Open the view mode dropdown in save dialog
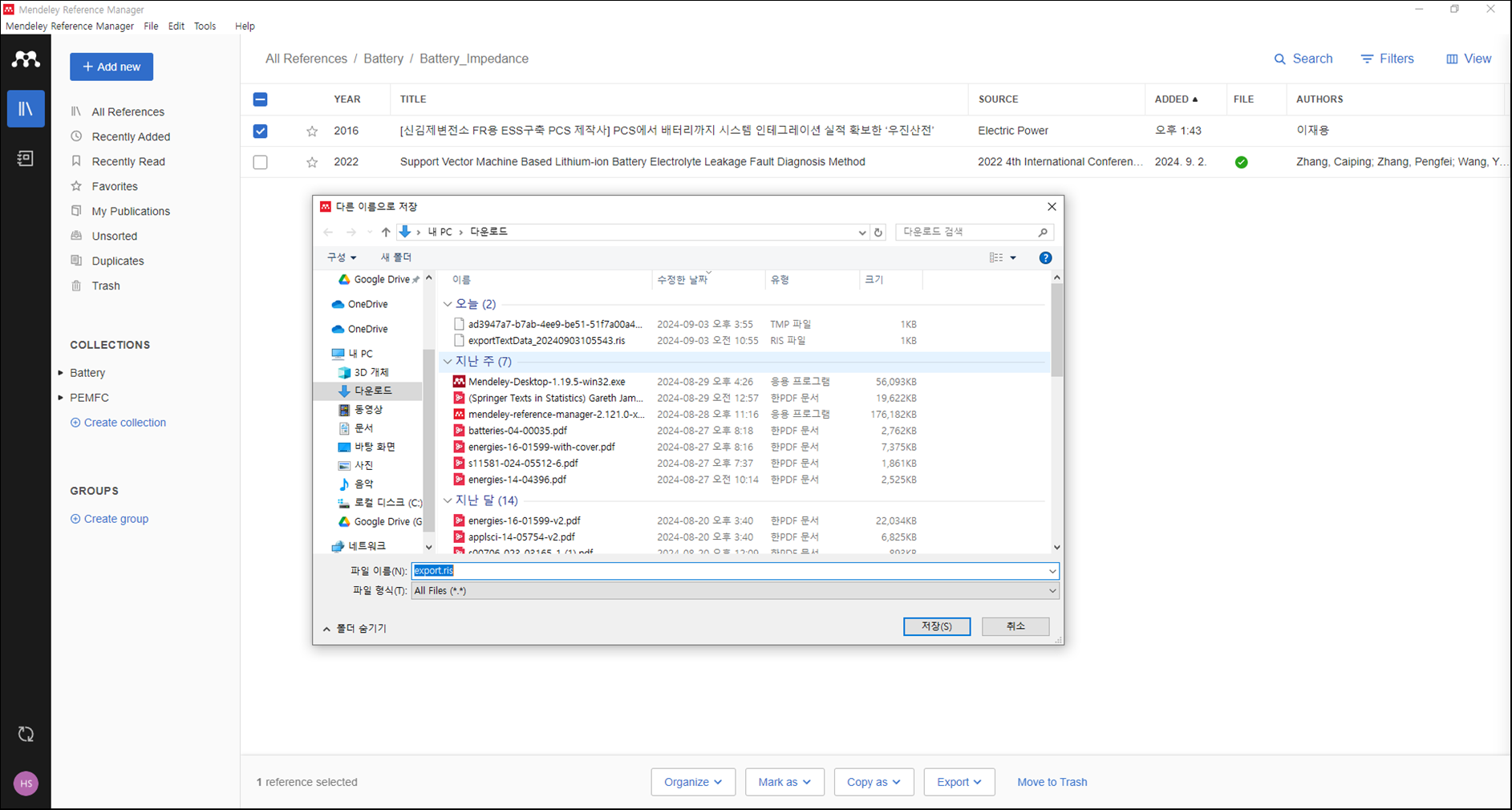 [x=1013, y=257]
